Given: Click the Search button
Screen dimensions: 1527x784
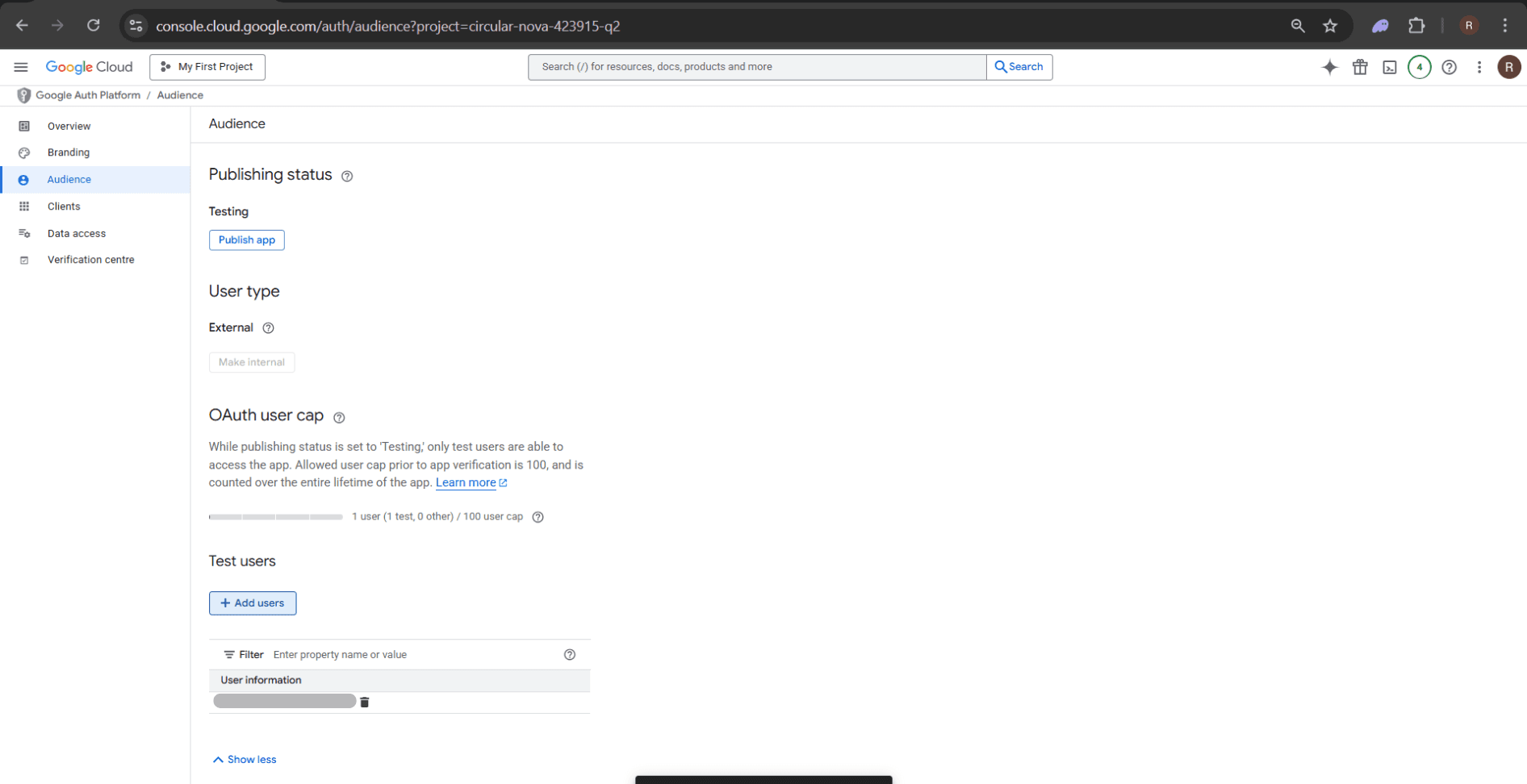Looking at the screenshot, I should coord(1019,67).
